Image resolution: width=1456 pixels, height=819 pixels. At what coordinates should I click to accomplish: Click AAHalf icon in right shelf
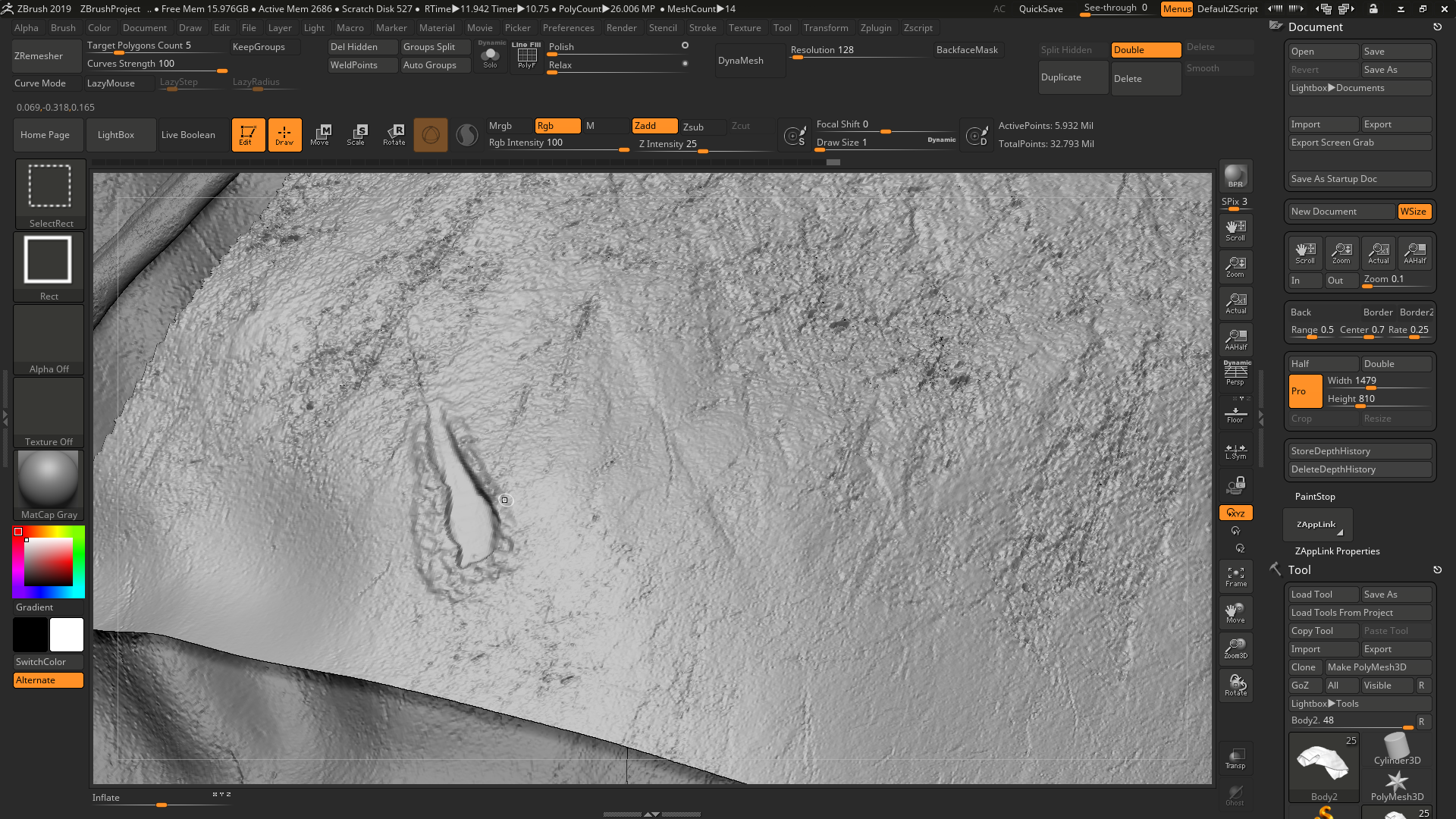[x=1235, y=340]
